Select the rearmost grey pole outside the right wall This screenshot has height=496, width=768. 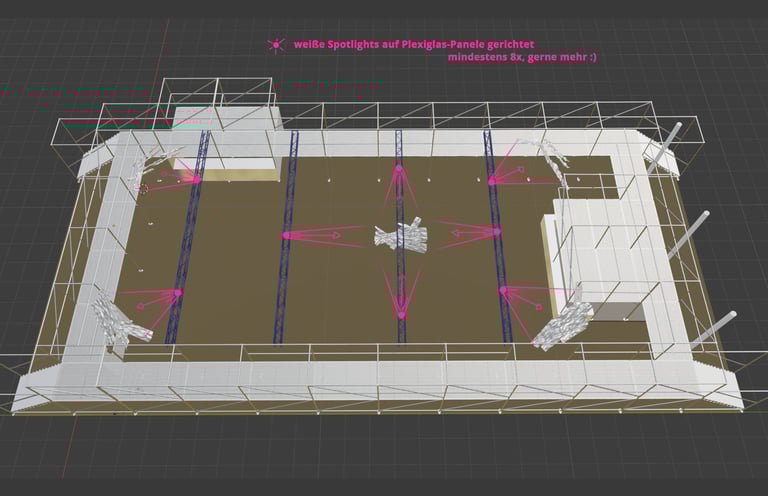[x=664, y=148]
